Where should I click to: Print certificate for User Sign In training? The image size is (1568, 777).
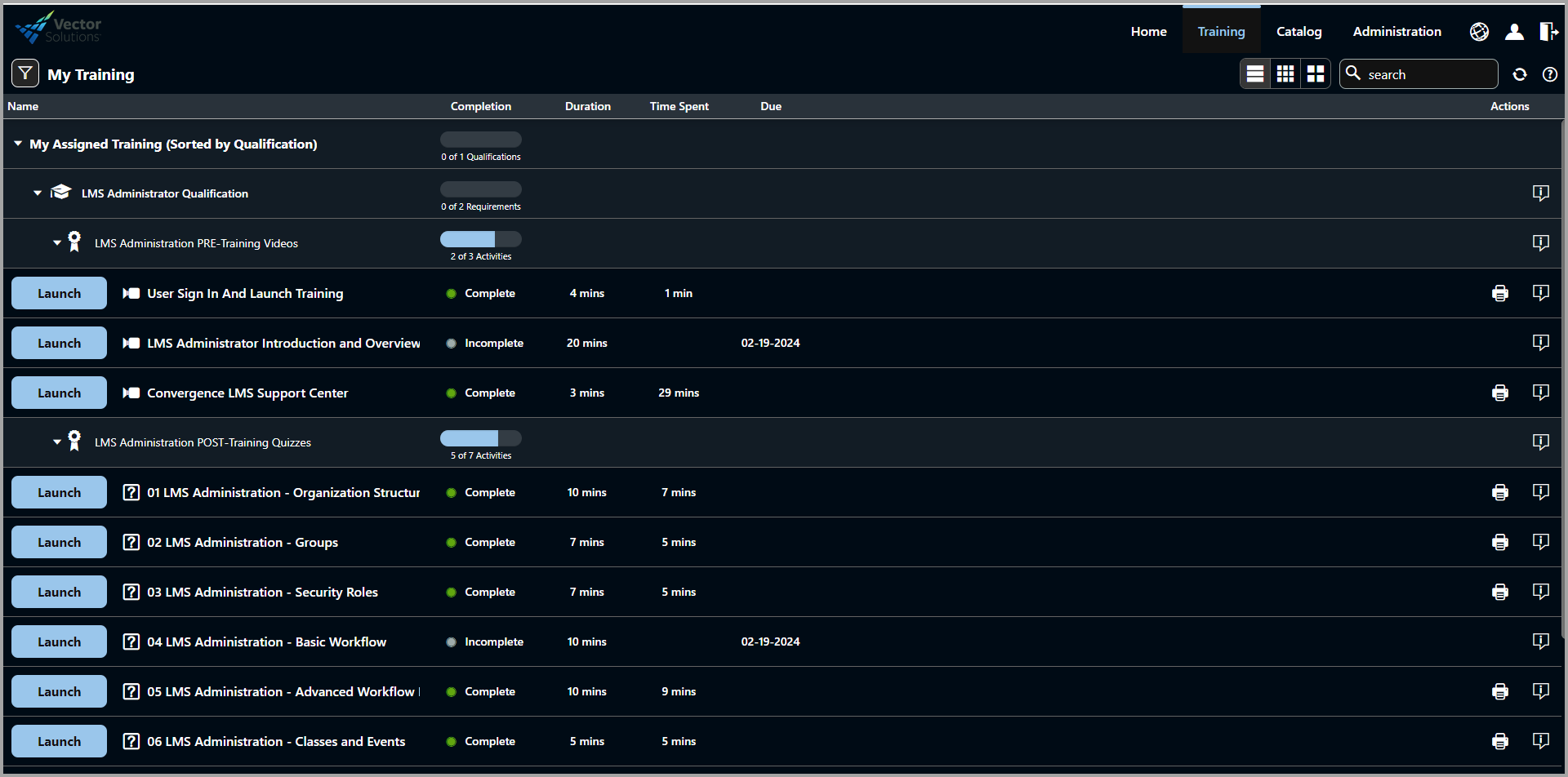(x=1500, y=294)
